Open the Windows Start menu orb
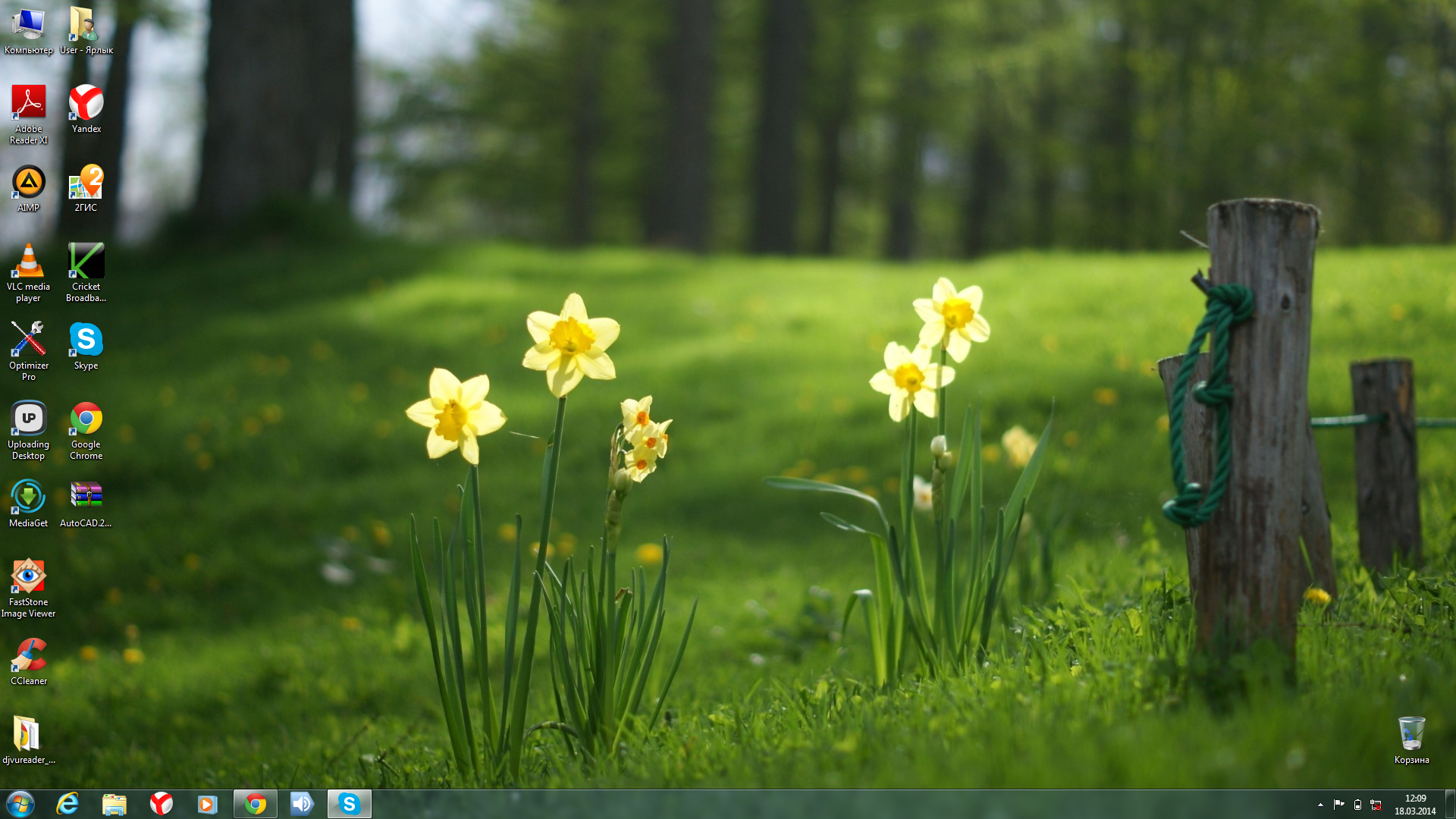 point(20,804)
